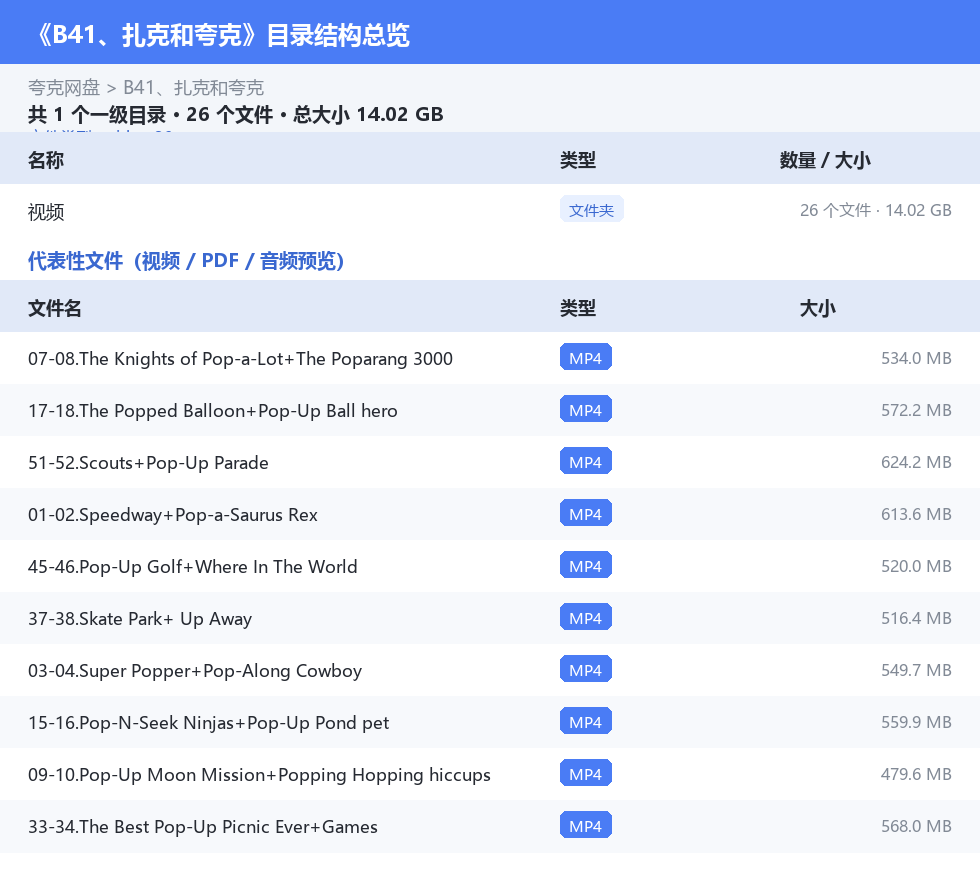980x884 pixels.
Task: Open the 视频 folder row name
Action: click(46, 212)
